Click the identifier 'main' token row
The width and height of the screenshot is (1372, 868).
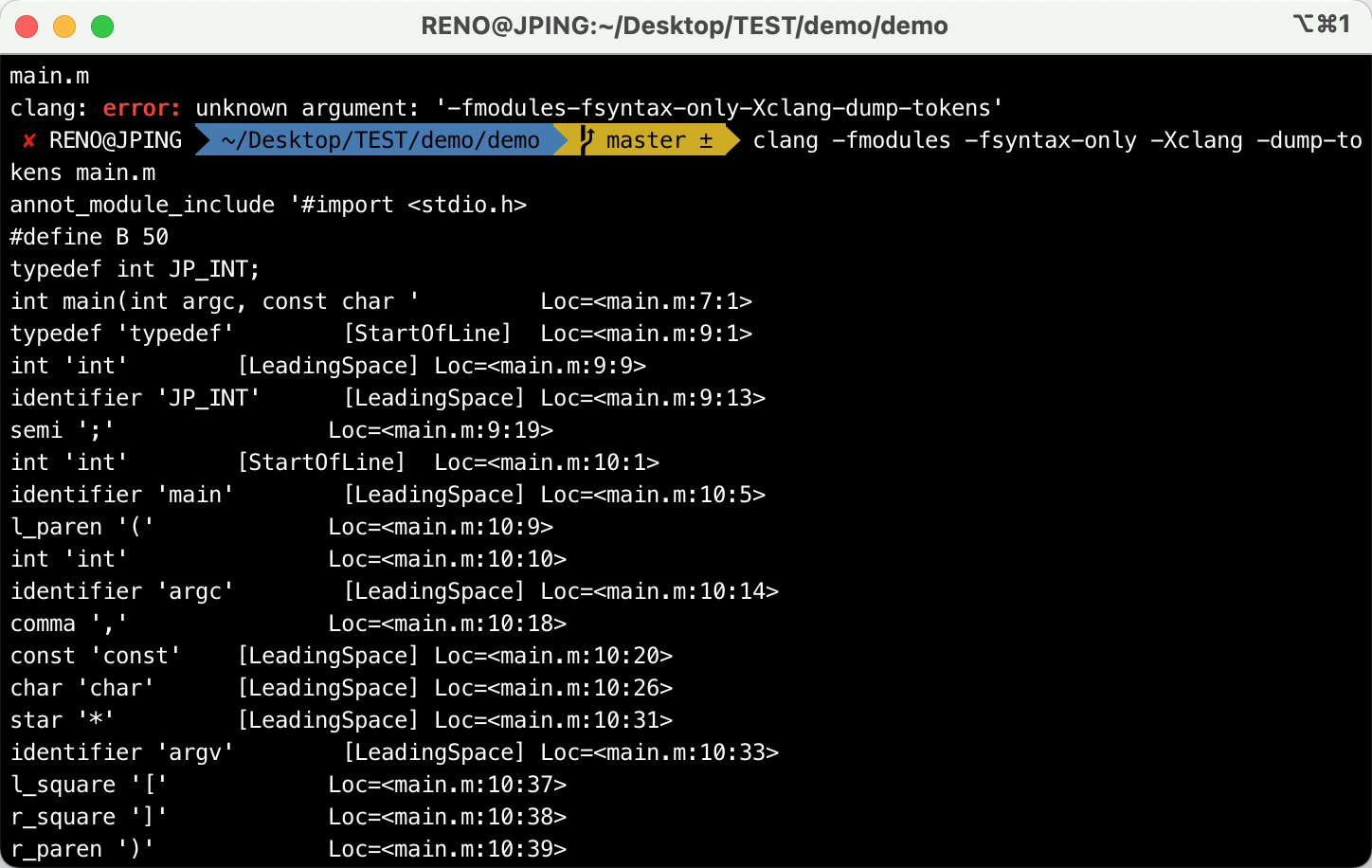click(388, 495)
